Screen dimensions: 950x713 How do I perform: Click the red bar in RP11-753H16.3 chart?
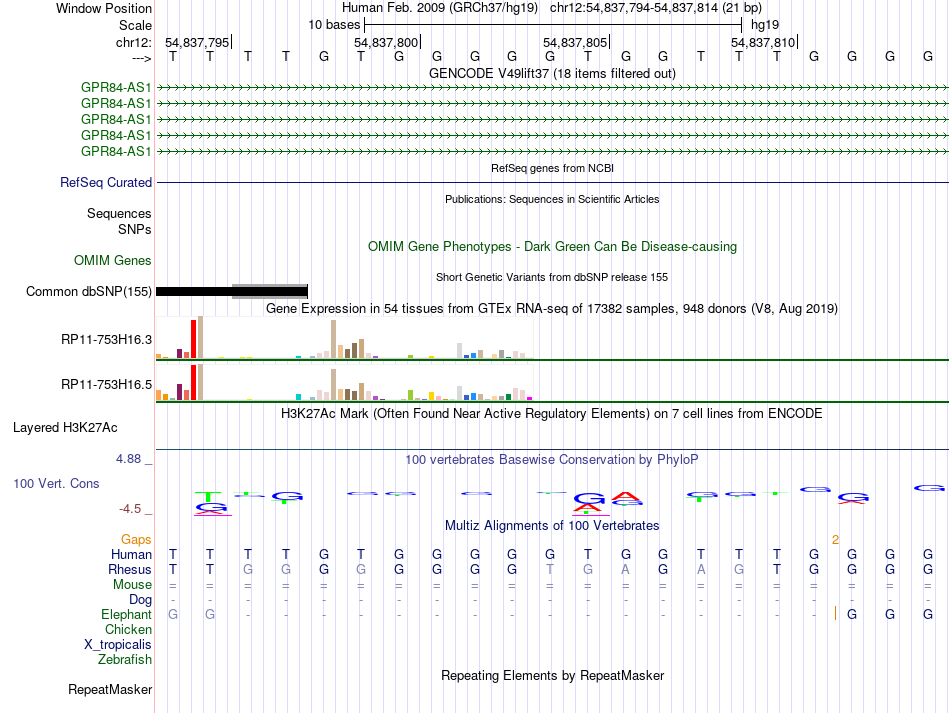click(x=193, y=339)
